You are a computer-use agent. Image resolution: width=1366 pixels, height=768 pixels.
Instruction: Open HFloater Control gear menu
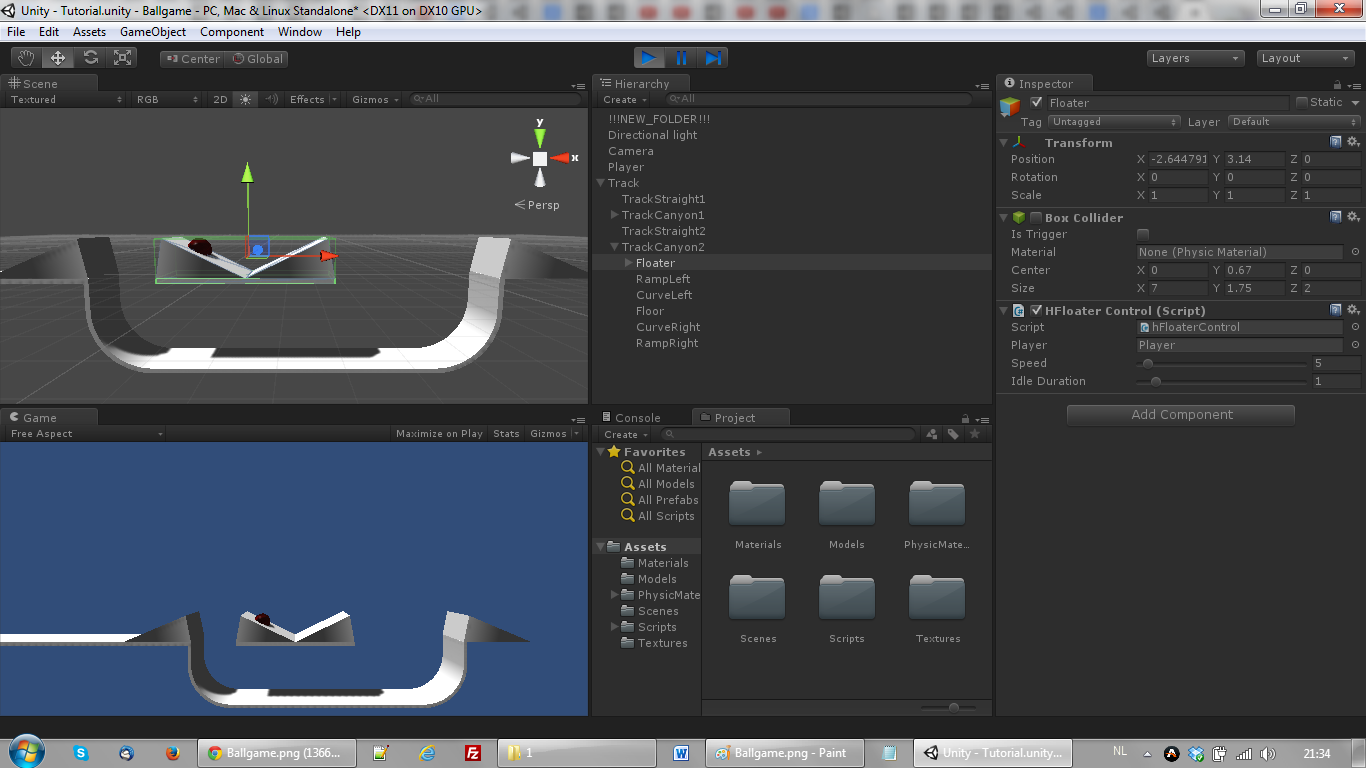[x=1352, y=310]
